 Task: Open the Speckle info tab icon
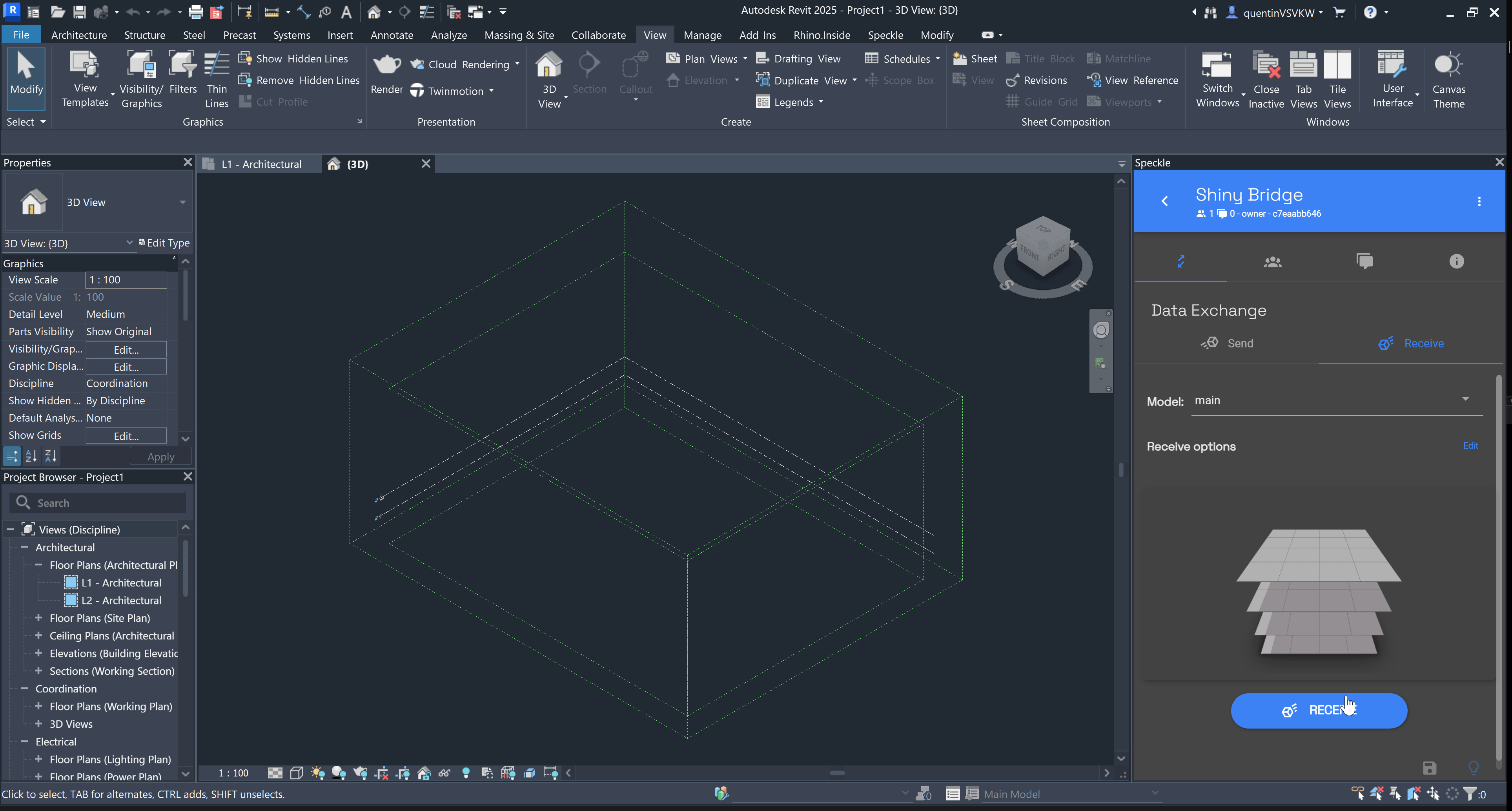(1456, 261)
